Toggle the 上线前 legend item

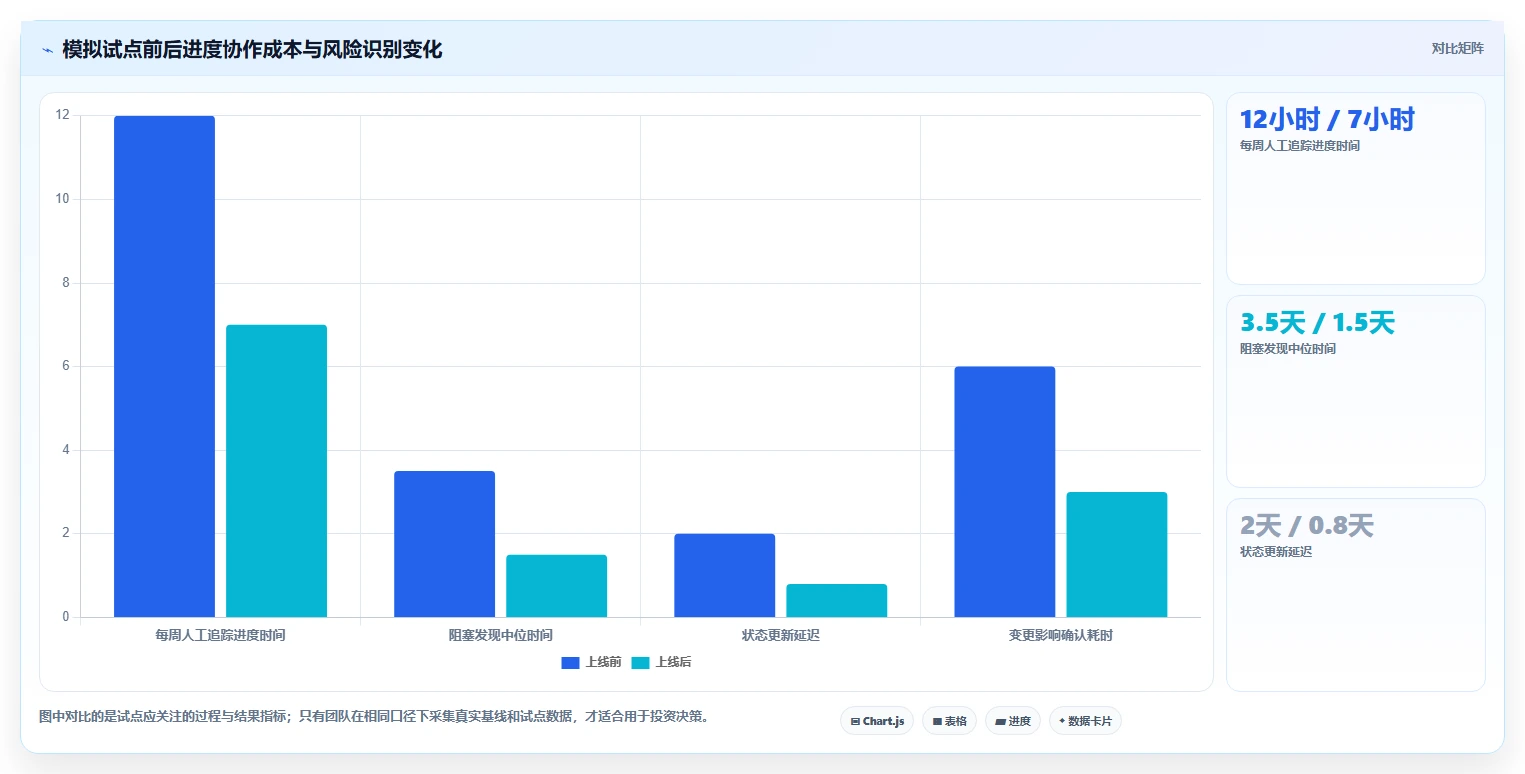591,662
